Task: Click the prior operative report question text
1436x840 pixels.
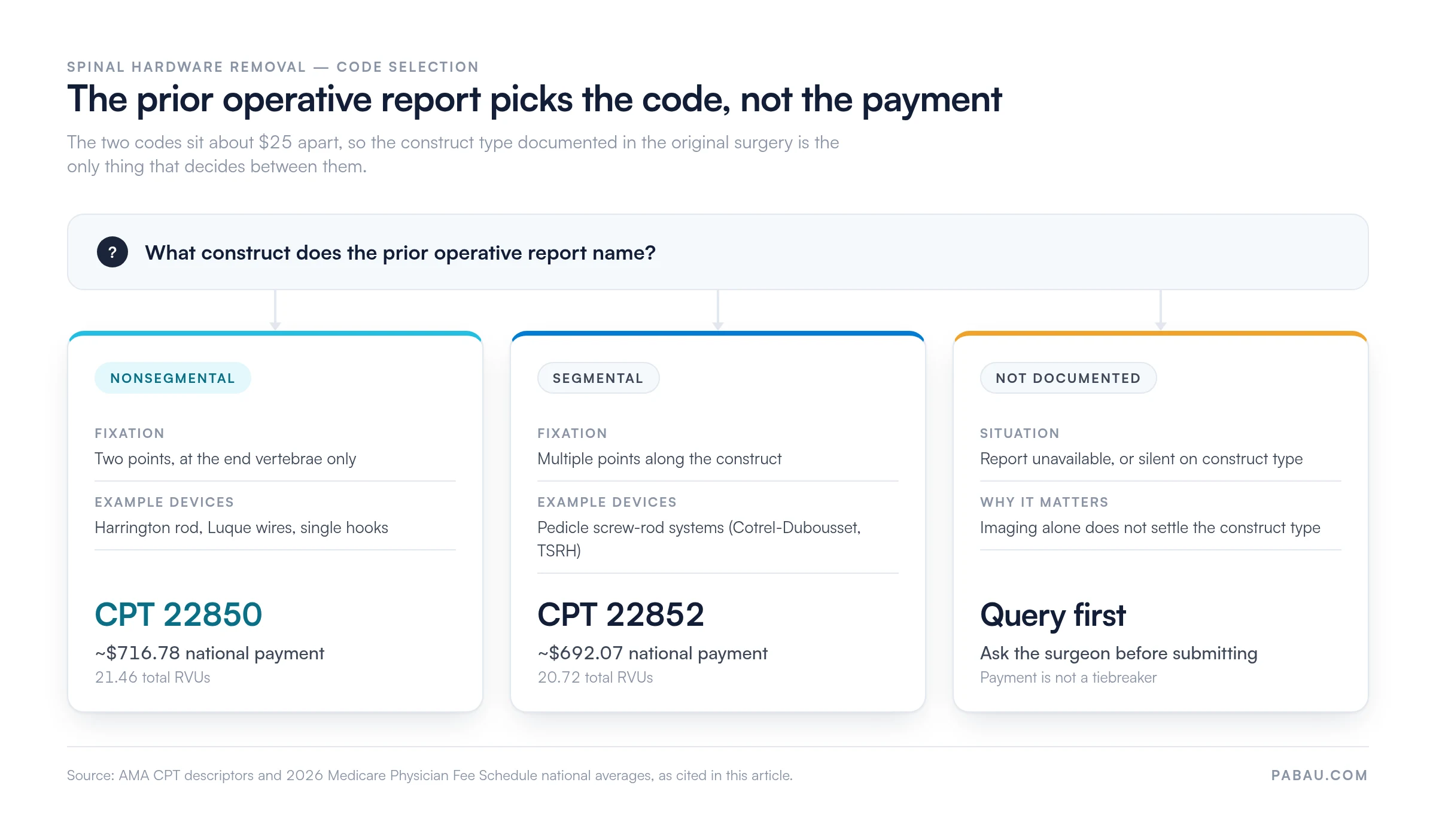Action: click(x=400, y=253)
